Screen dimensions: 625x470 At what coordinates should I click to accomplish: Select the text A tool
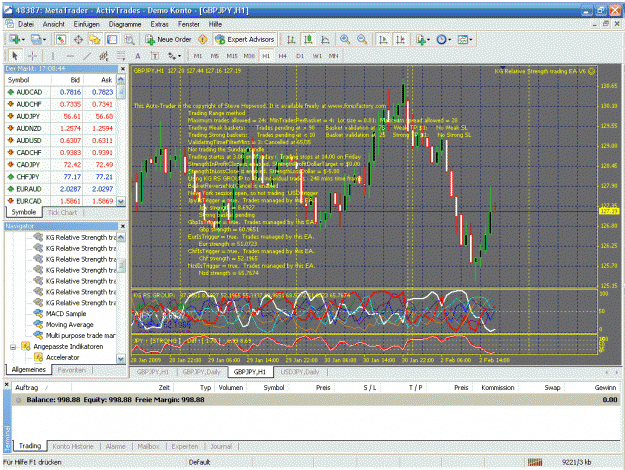pyautogui.click(x=138, y=56)
